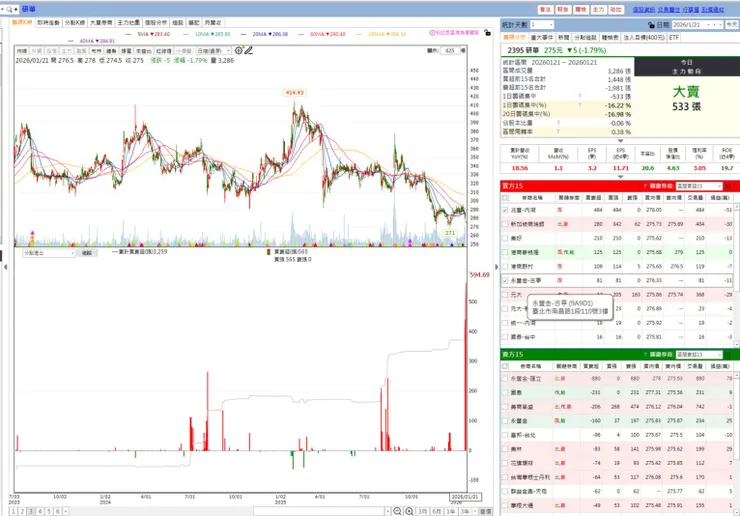Expand the arrow below EPS financial row
The width and height of the screenshot is (740, 516).
(x=620, y=177)
